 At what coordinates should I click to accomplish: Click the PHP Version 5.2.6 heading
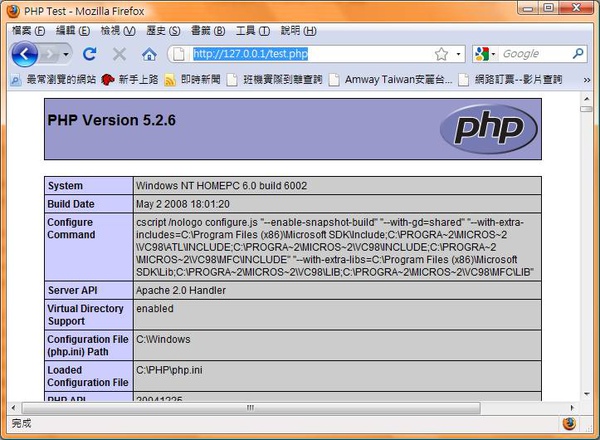coord(111,120)
